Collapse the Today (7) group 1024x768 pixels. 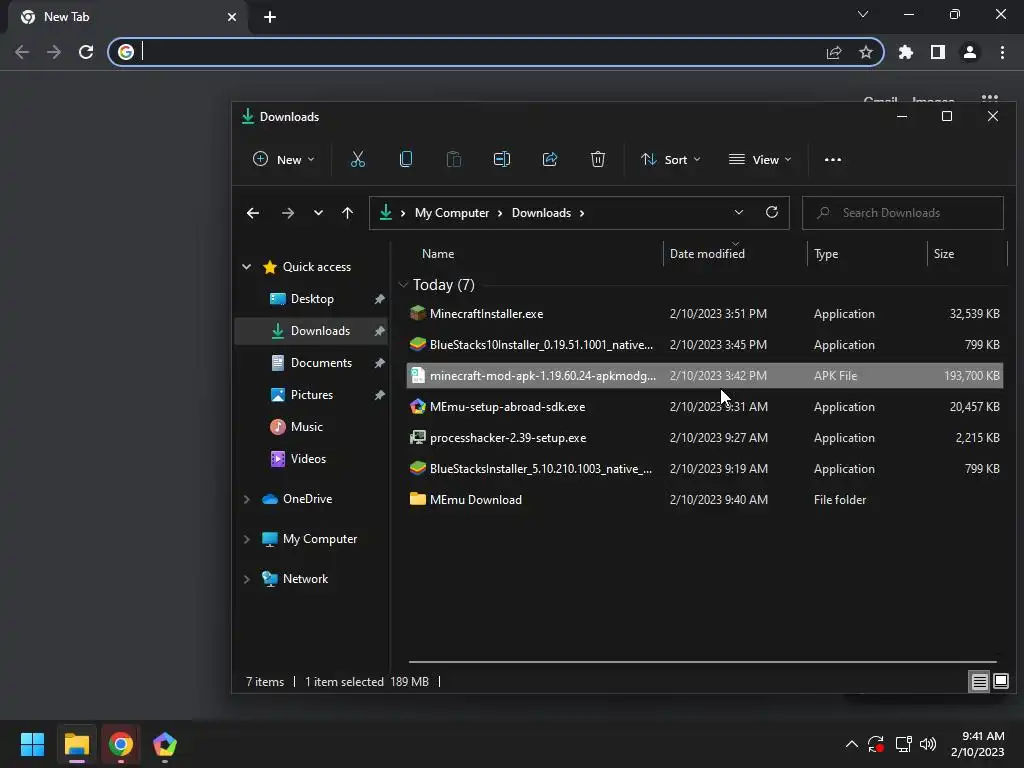tap(403, 285)
